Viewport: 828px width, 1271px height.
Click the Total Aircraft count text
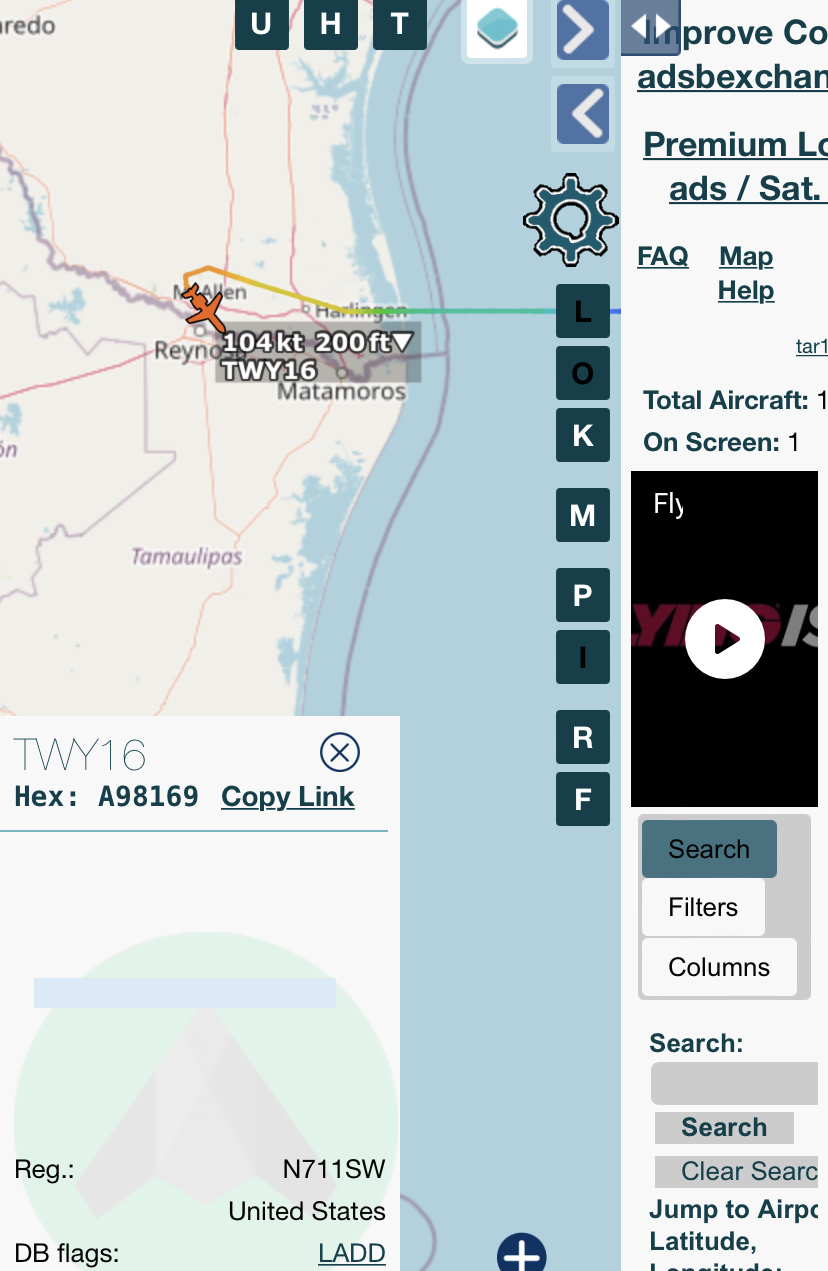(x=735, y=400)
